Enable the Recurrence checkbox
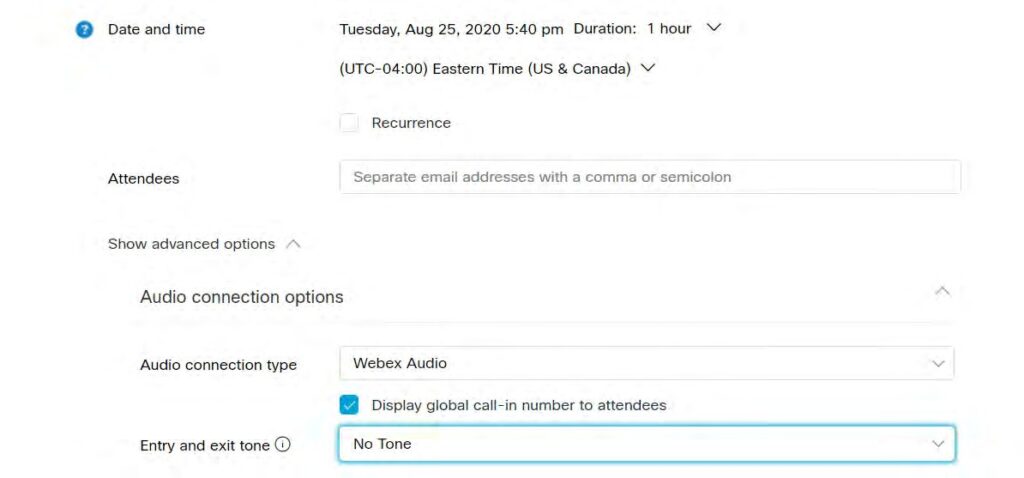1024x478 pixels. coord(349,123)
